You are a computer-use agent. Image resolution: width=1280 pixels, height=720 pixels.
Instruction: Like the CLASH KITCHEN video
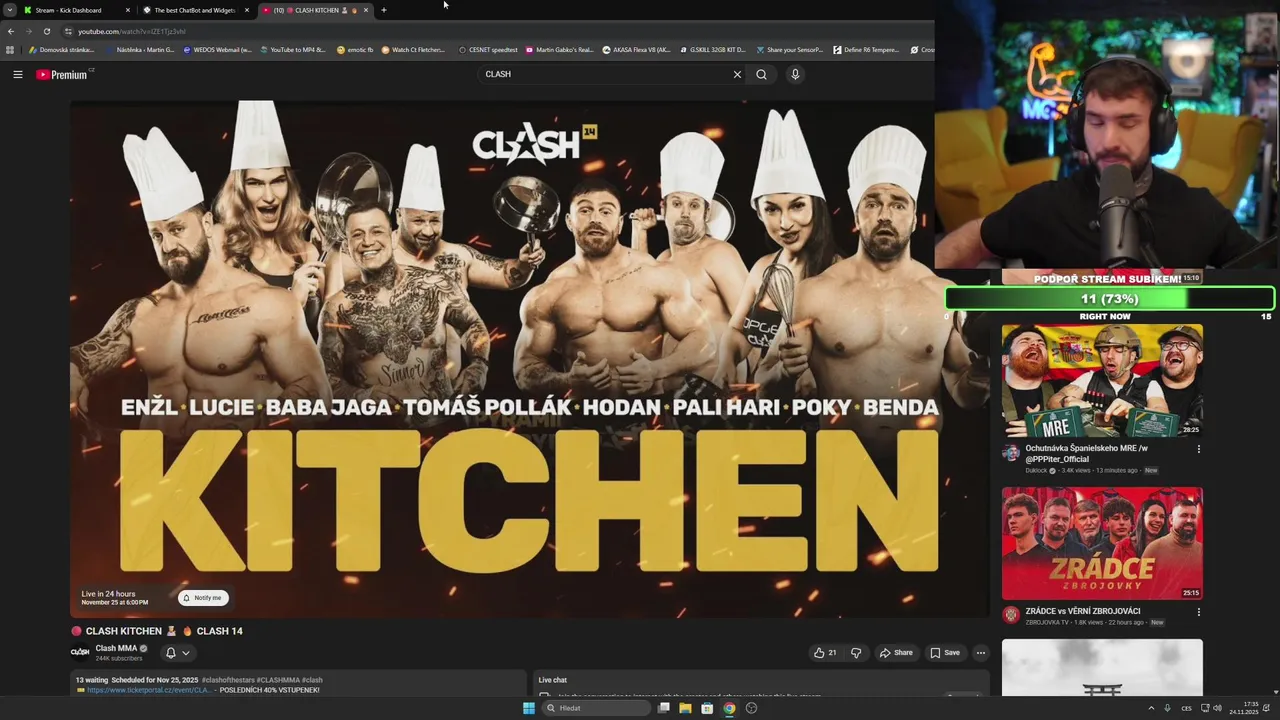click(x=825, y=653)
